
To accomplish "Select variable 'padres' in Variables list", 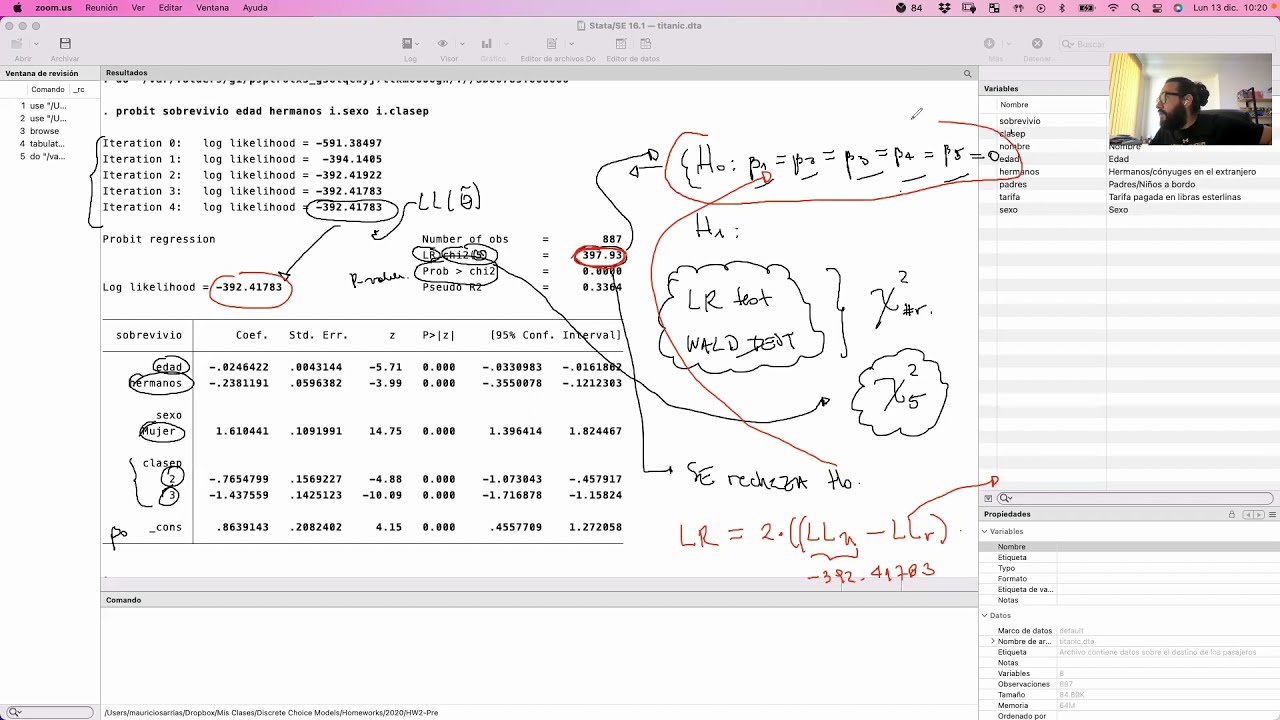I will pos(1013,185).
